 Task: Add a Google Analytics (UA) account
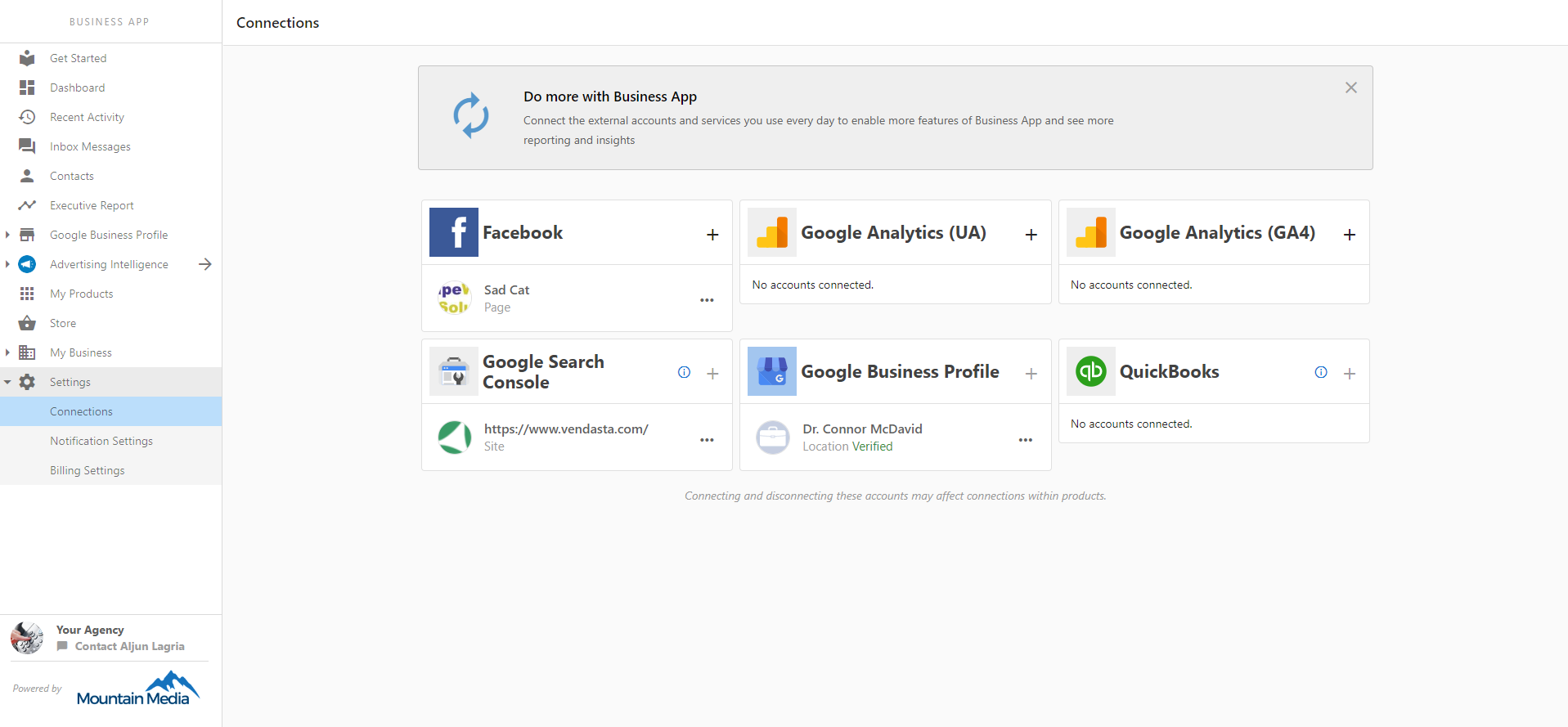click(x=1031, y=235)
